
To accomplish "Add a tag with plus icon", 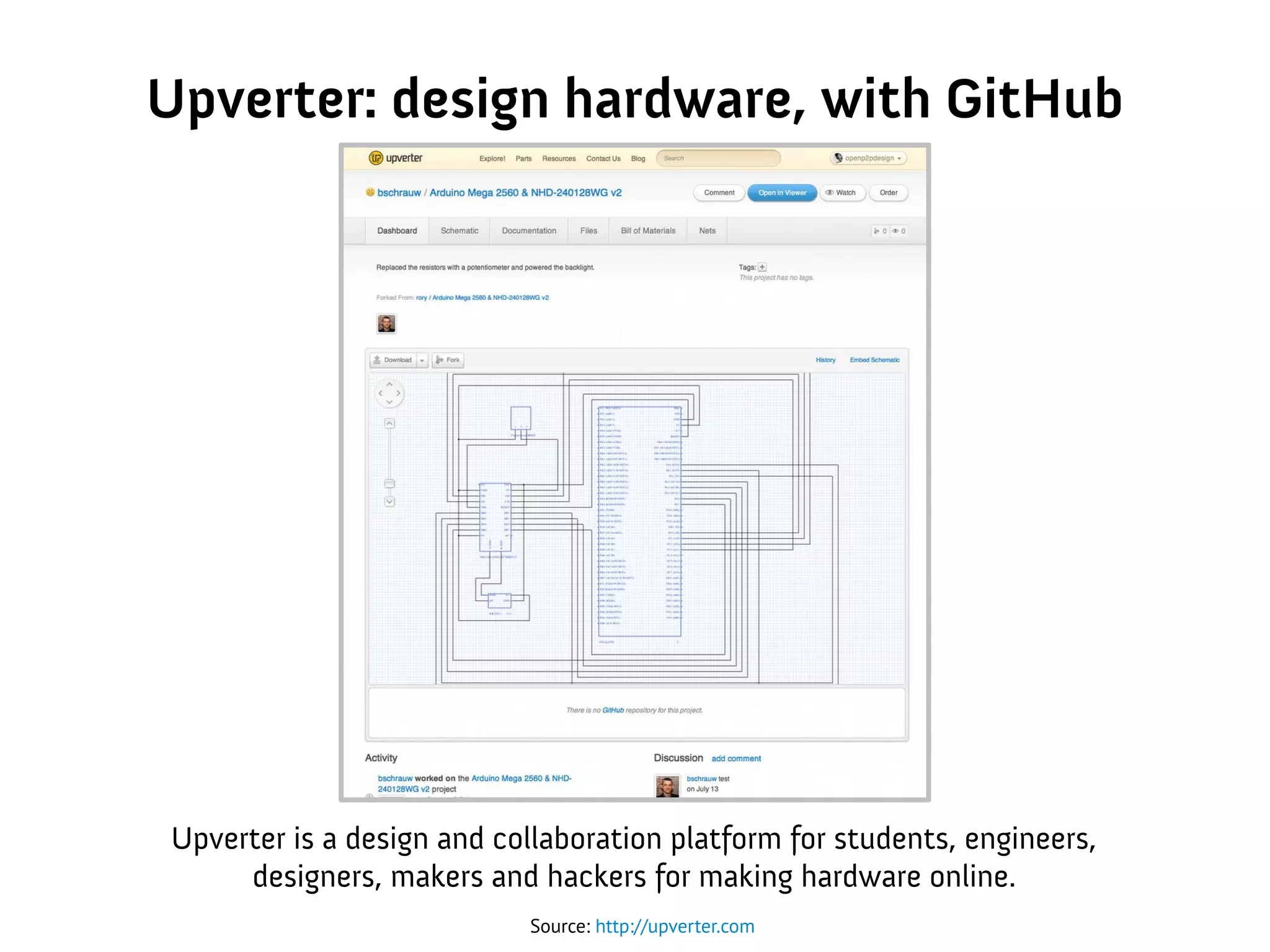I will point(763,267).
